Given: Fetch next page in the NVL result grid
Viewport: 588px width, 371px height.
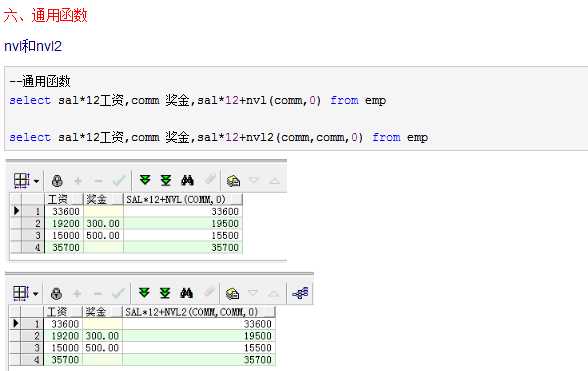Looking at the screenshot, I should click(x=145, y=180).
